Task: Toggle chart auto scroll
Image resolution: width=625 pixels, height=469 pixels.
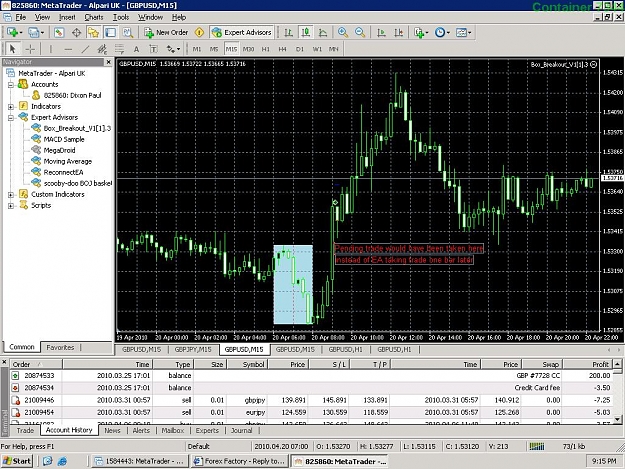Action: tap(381, 33)
